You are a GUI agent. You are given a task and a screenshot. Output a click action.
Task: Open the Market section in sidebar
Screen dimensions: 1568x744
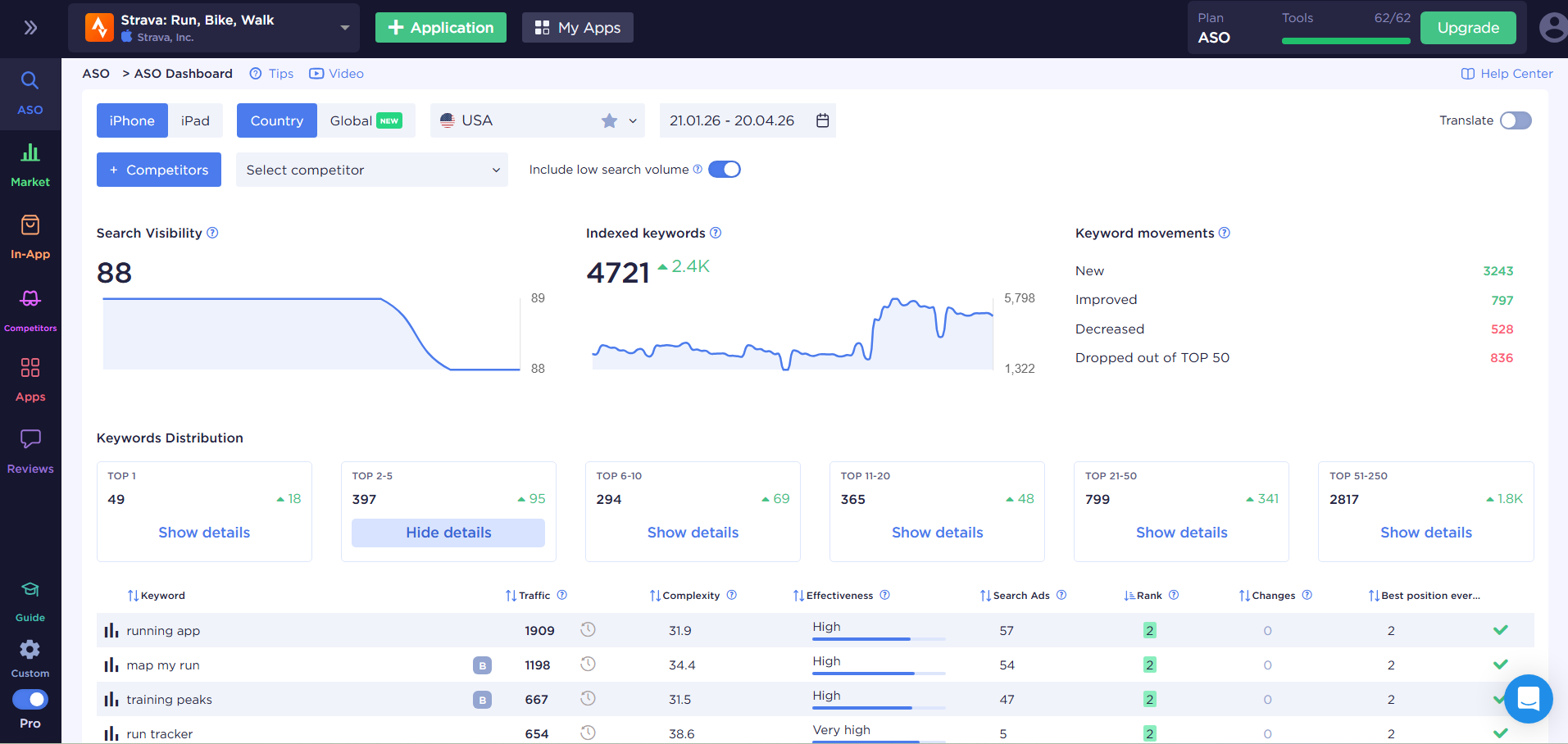30,165
